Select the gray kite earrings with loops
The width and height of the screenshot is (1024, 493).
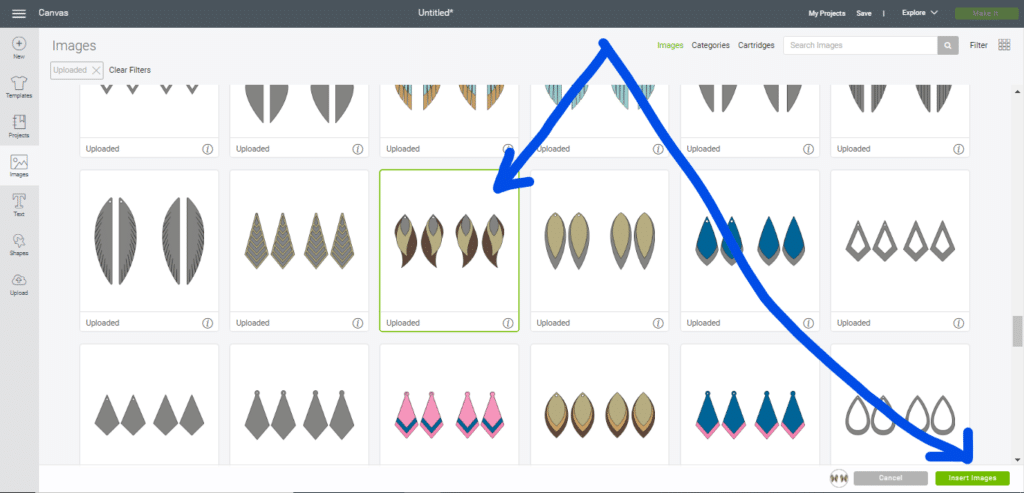[x=299, y=405]
